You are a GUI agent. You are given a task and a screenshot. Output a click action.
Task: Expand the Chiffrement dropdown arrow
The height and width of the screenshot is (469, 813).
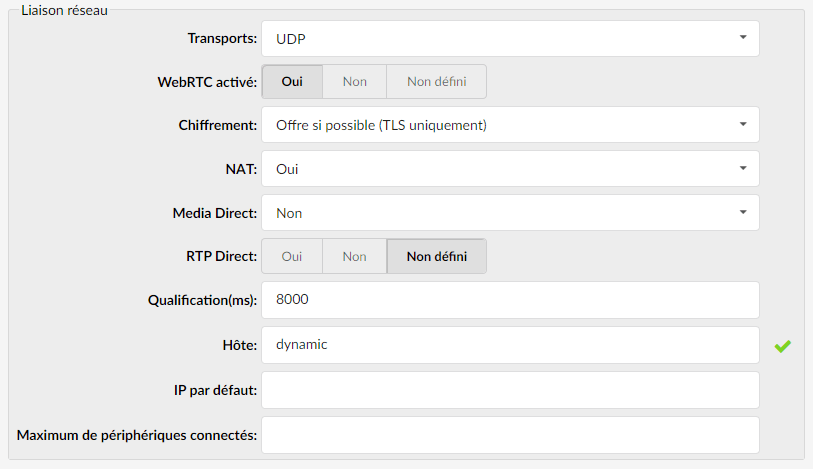743,124
